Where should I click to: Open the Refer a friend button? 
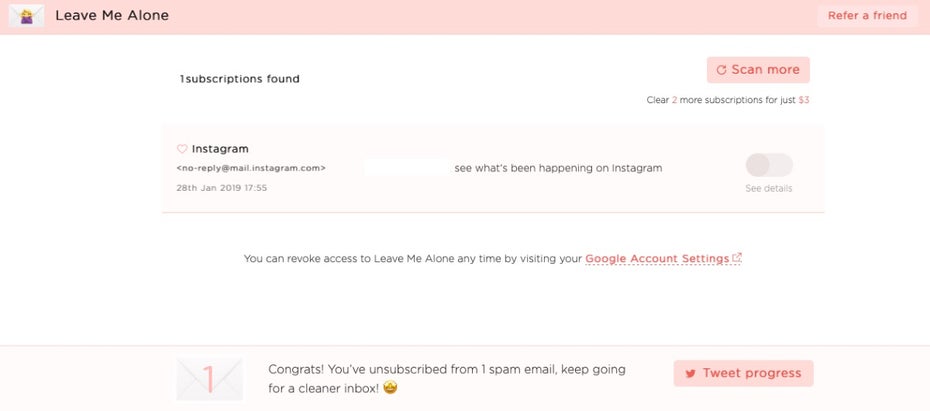tap(867, 15)
